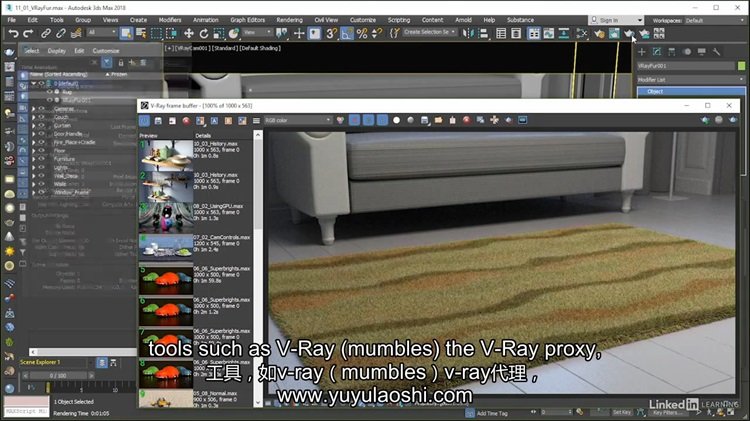This screenshot has width=750, height=421.
Task: Open the Scripting menu
Action: click(399, 20)
